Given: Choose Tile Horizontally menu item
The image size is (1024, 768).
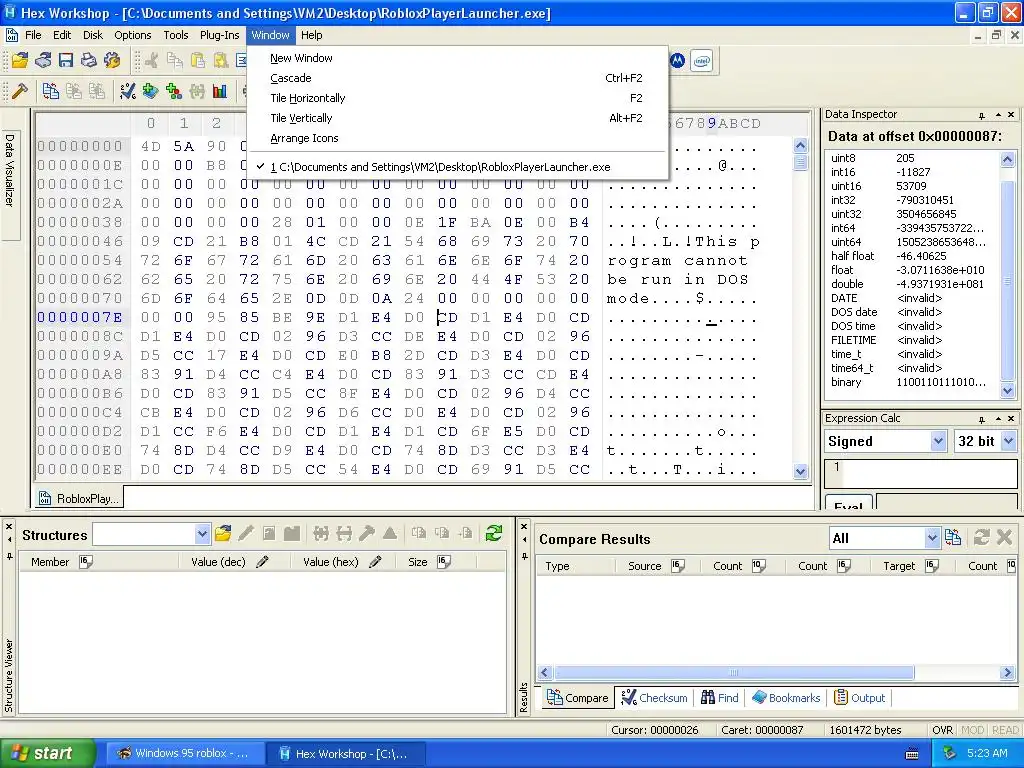Looking at the screenshot, I should tap(456, 98).
